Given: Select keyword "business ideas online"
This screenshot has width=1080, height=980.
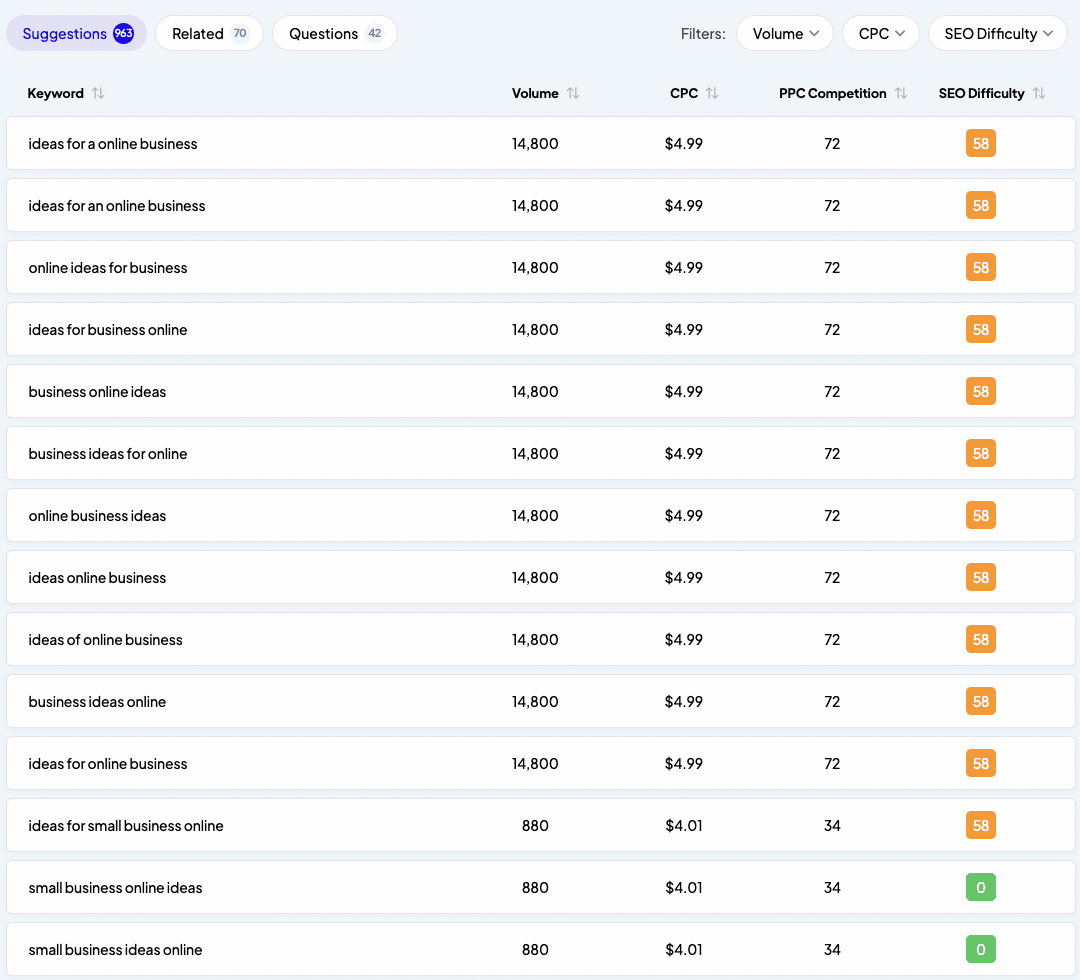Looking at the screenshot, I should tap(97, 701).
